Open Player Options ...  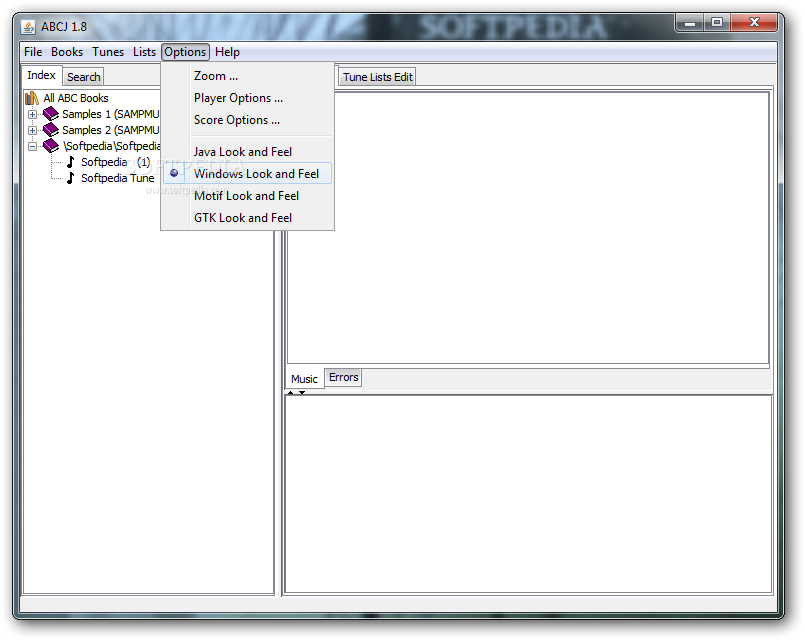(247, 98)
